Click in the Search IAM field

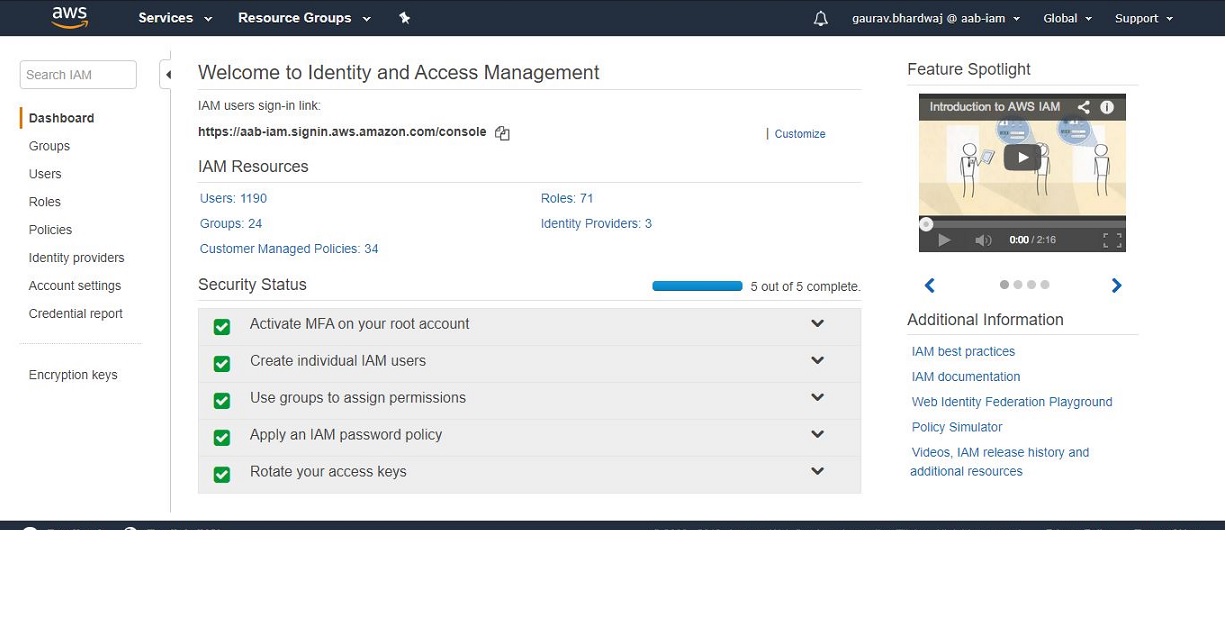pyautogui.click(x=78, y=75)
